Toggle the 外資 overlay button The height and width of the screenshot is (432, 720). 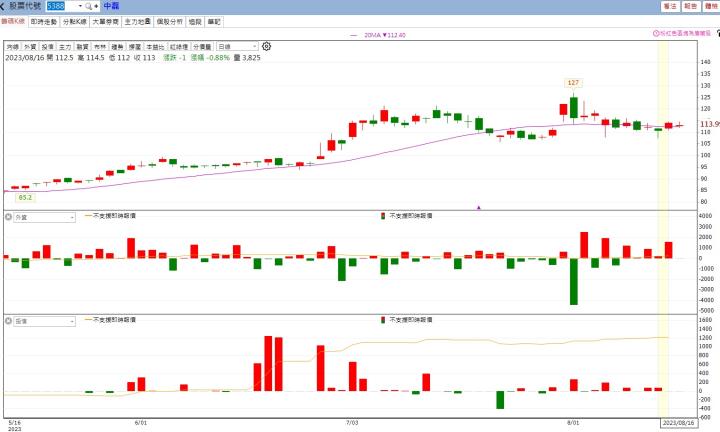pos(30,47)
